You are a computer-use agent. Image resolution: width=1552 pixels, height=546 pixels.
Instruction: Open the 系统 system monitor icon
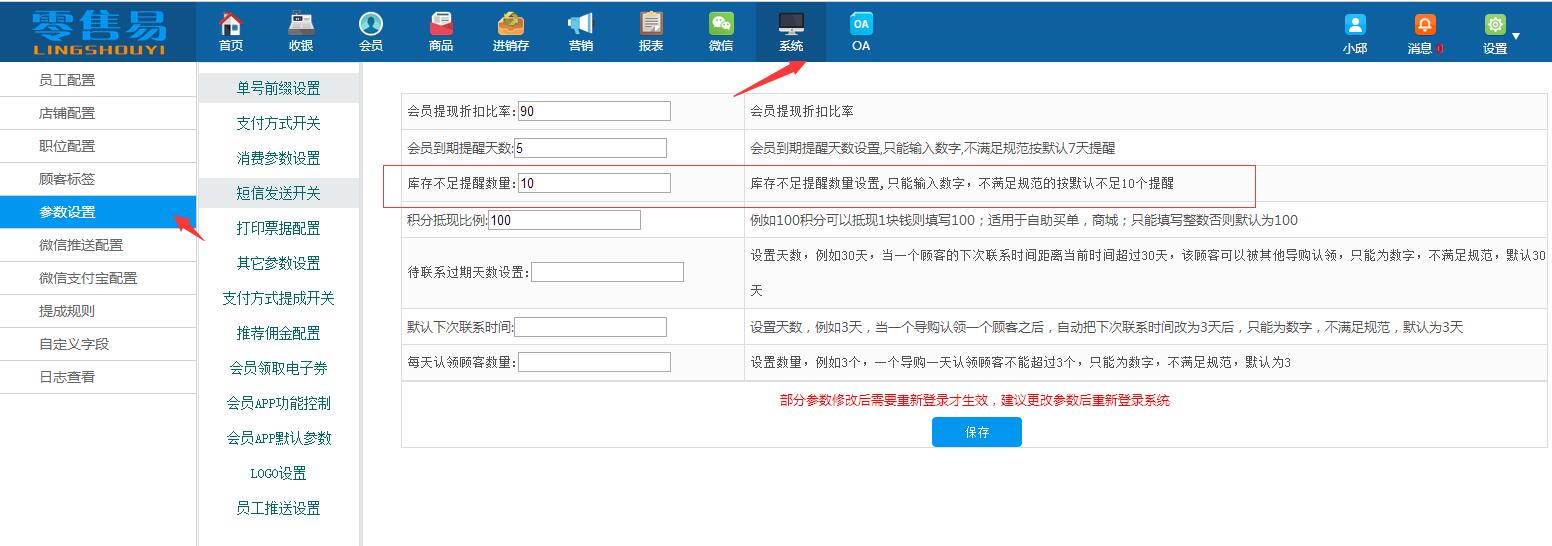[x=791, y=32]
